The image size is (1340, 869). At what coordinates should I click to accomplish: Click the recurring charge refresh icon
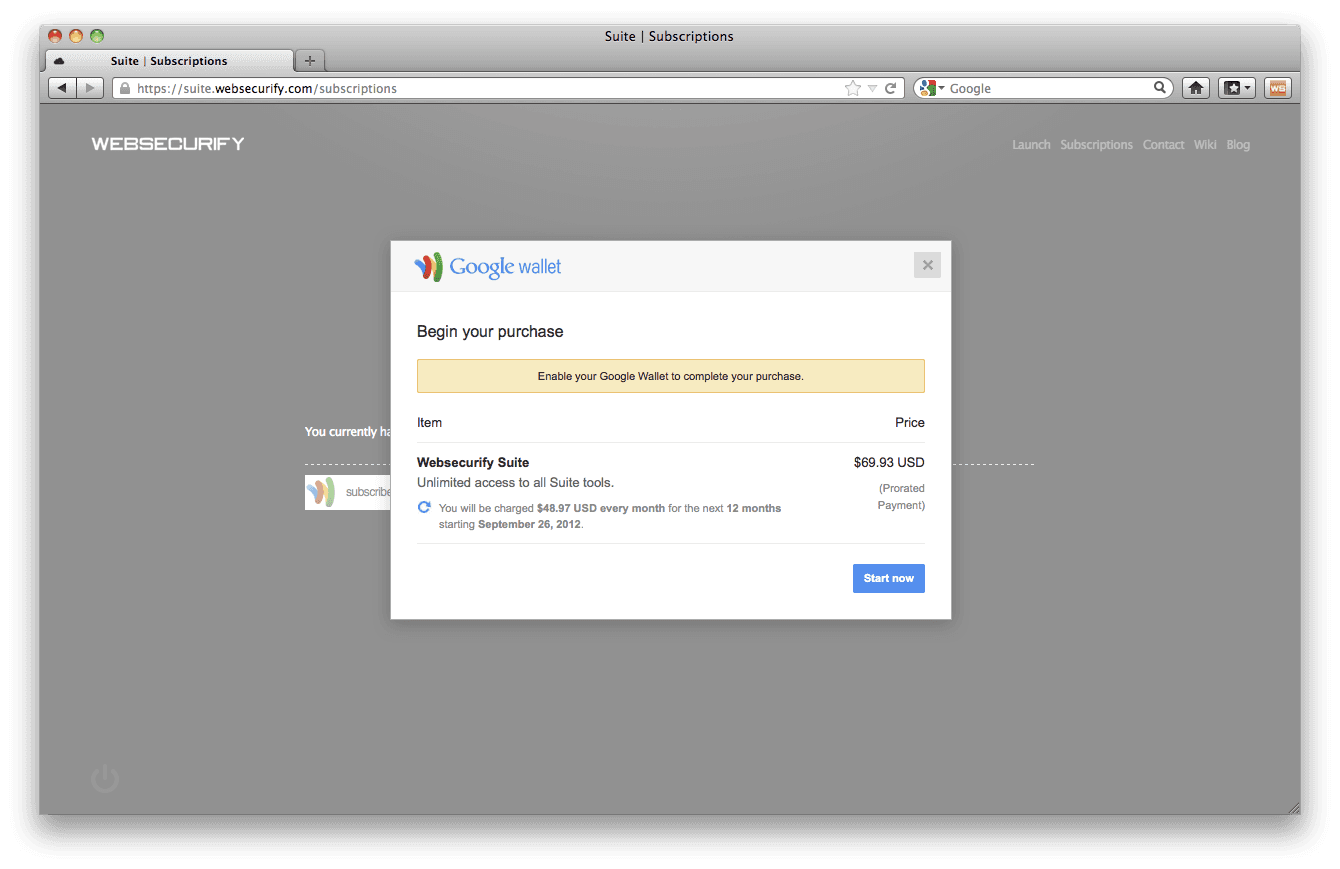pyautogui.click(x=424, y=508)
